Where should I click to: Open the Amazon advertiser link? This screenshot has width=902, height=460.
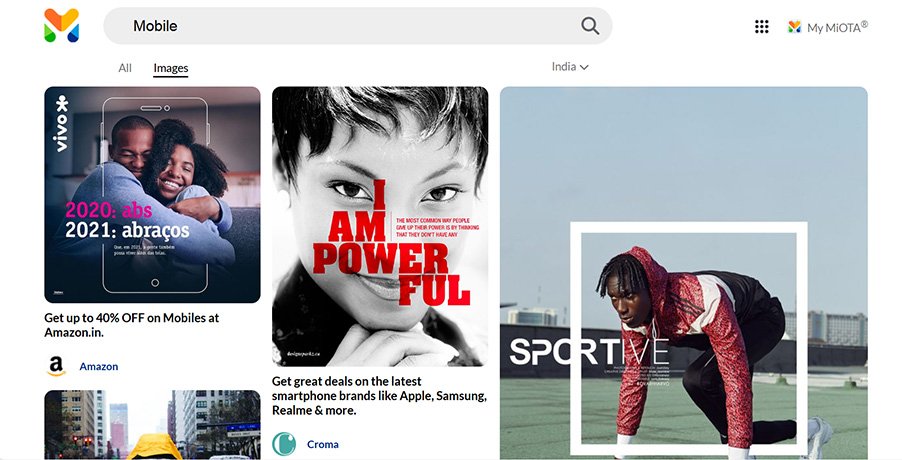click(x=98, y=366)
